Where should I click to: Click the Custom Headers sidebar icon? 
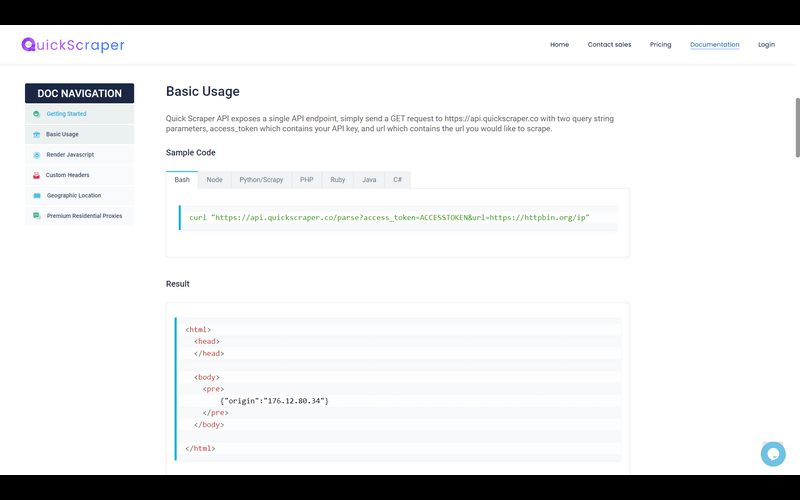tap(37, 176)
